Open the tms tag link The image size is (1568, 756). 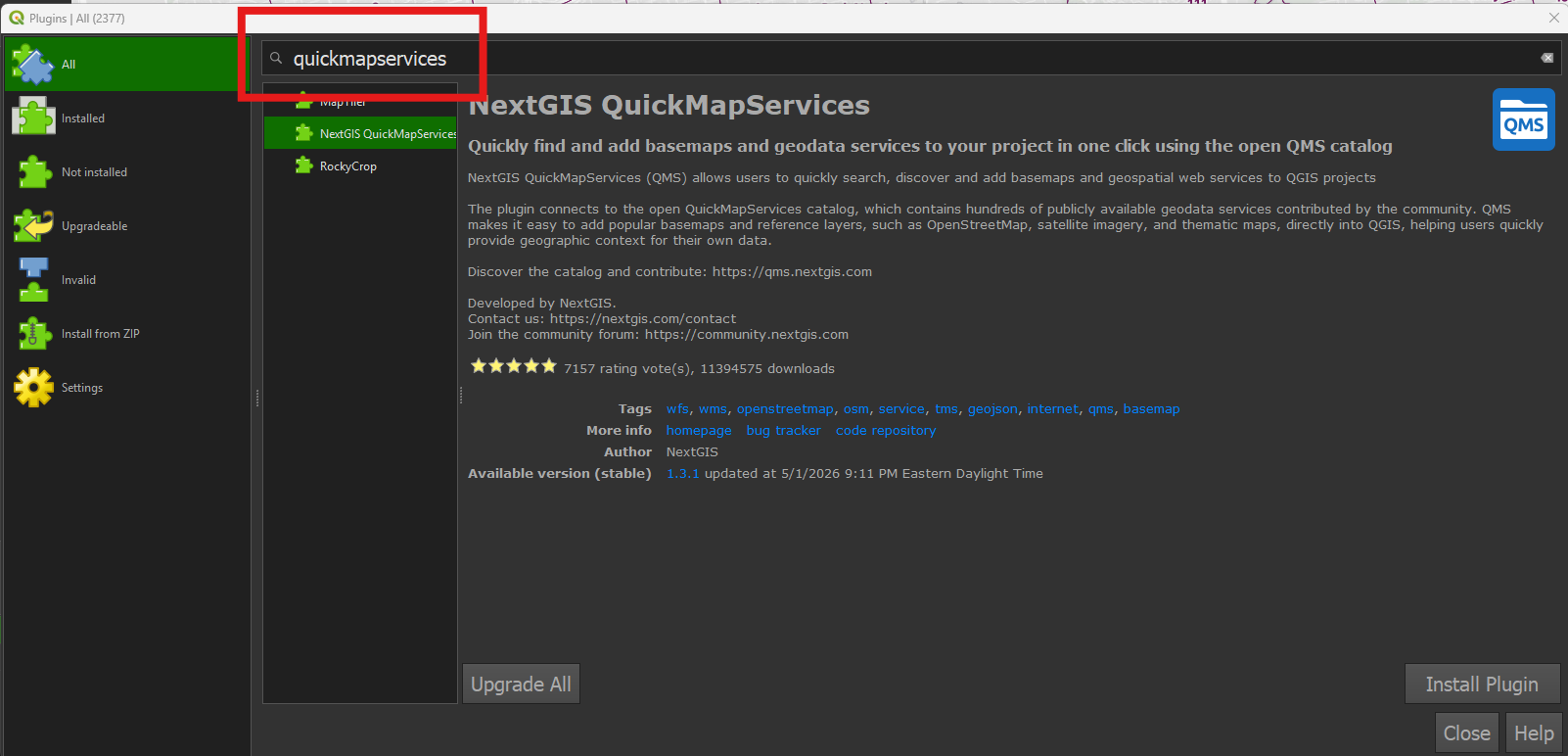pos(946,409)
